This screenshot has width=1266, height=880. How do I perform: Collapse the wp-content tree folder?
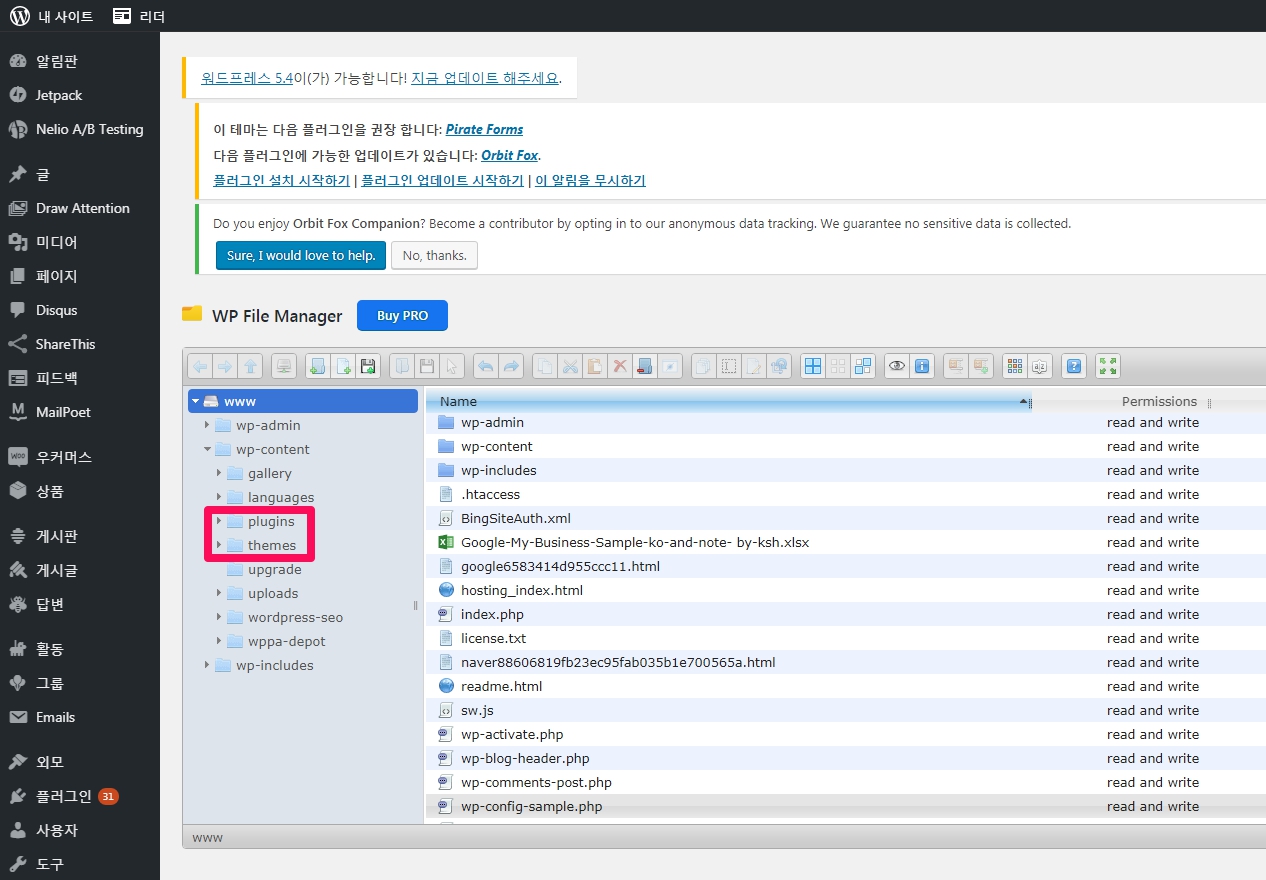pyautogui.click(x=207, y=449)
